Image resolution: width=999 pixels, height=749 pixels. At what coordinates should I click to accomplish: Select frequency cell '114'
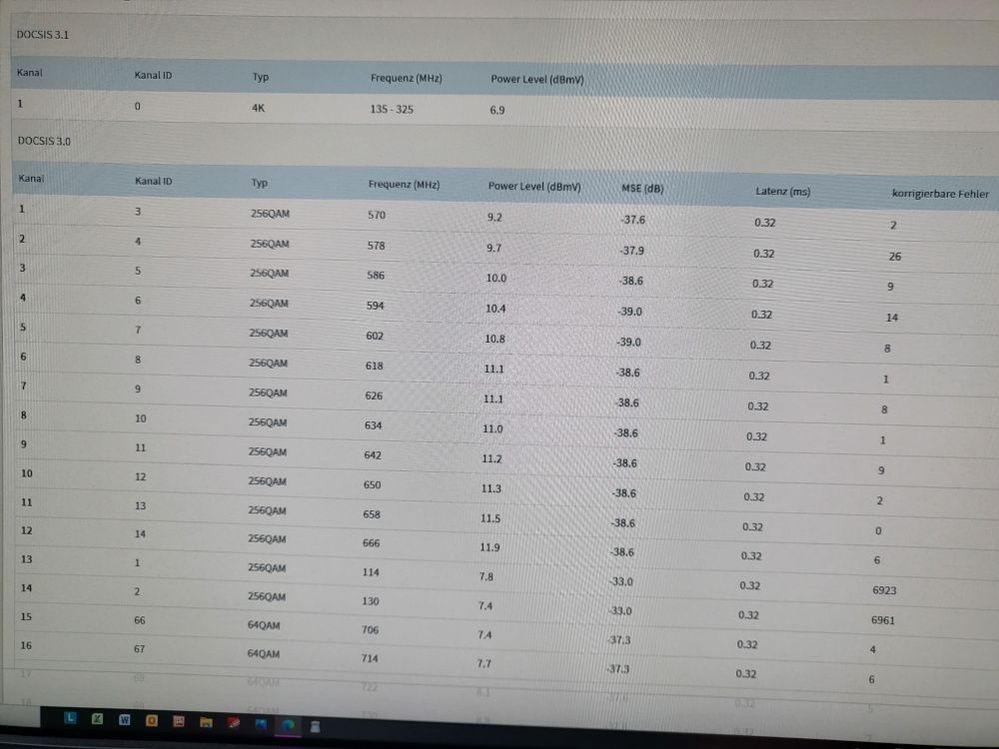click(371, 572)
